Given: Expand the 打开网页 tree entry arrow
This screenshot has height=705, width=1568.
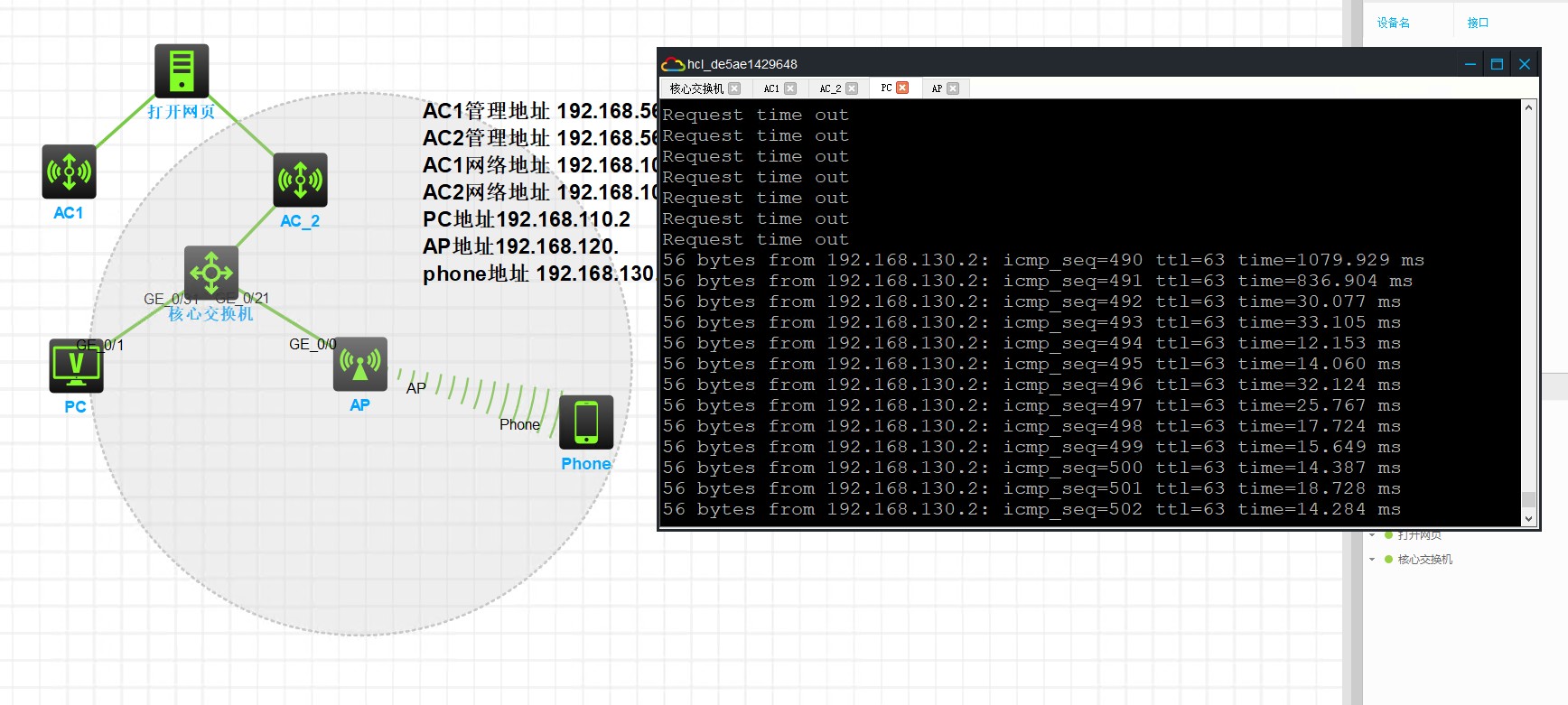Looking at the screenshot, I should [1372, 535].
